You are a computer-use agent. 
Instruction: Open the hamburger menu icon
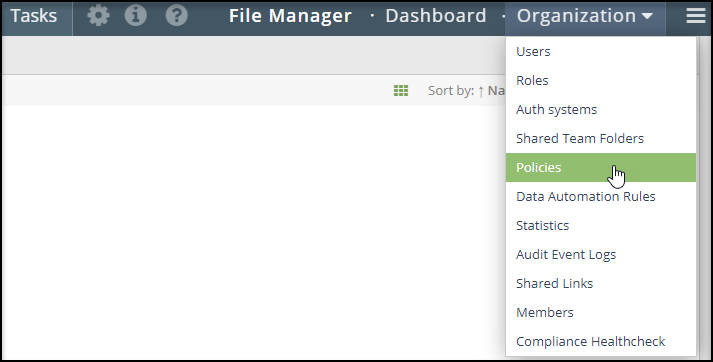(x=696, y=16)
